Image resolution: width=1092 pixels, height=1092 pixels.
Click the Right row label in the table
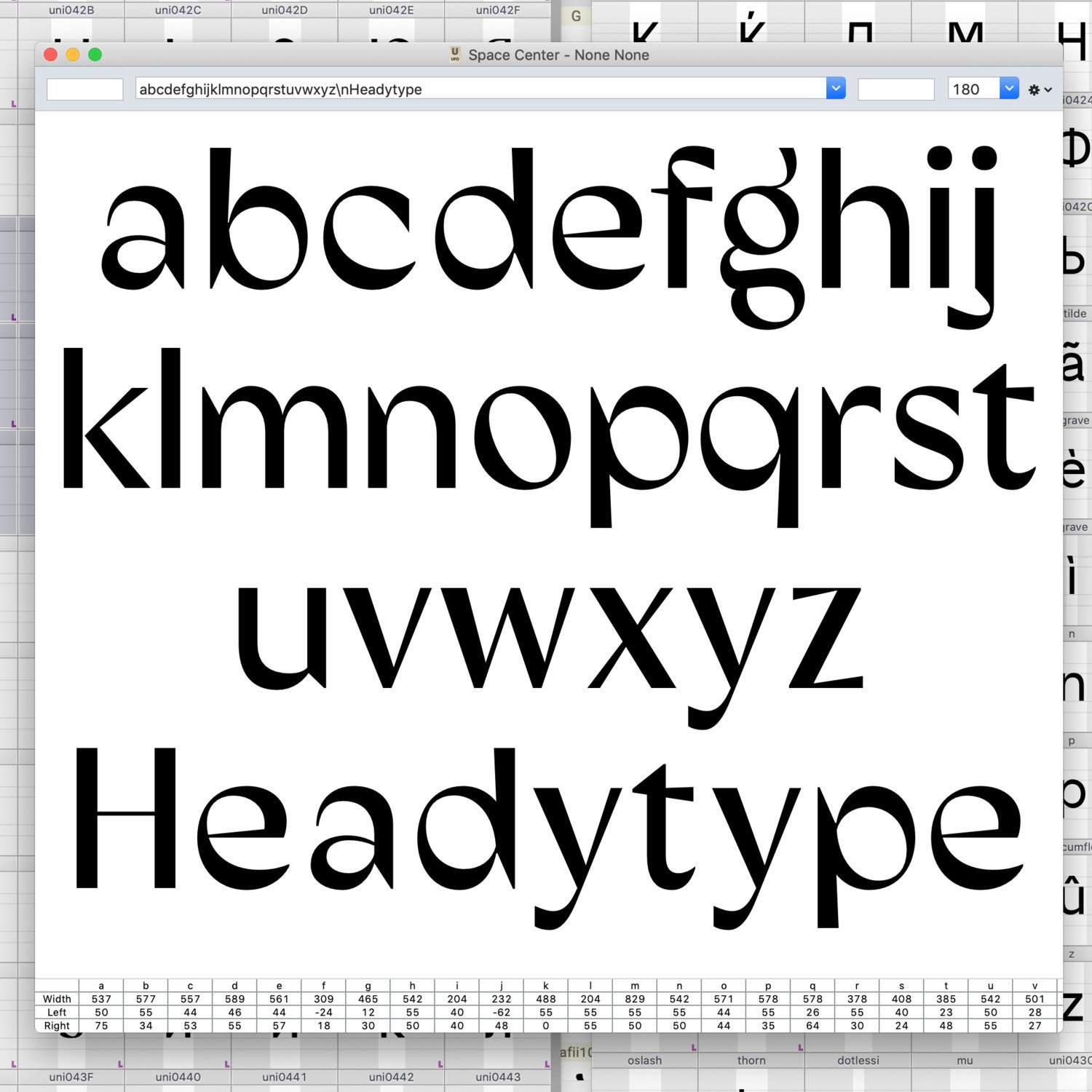click(57, 1025)
